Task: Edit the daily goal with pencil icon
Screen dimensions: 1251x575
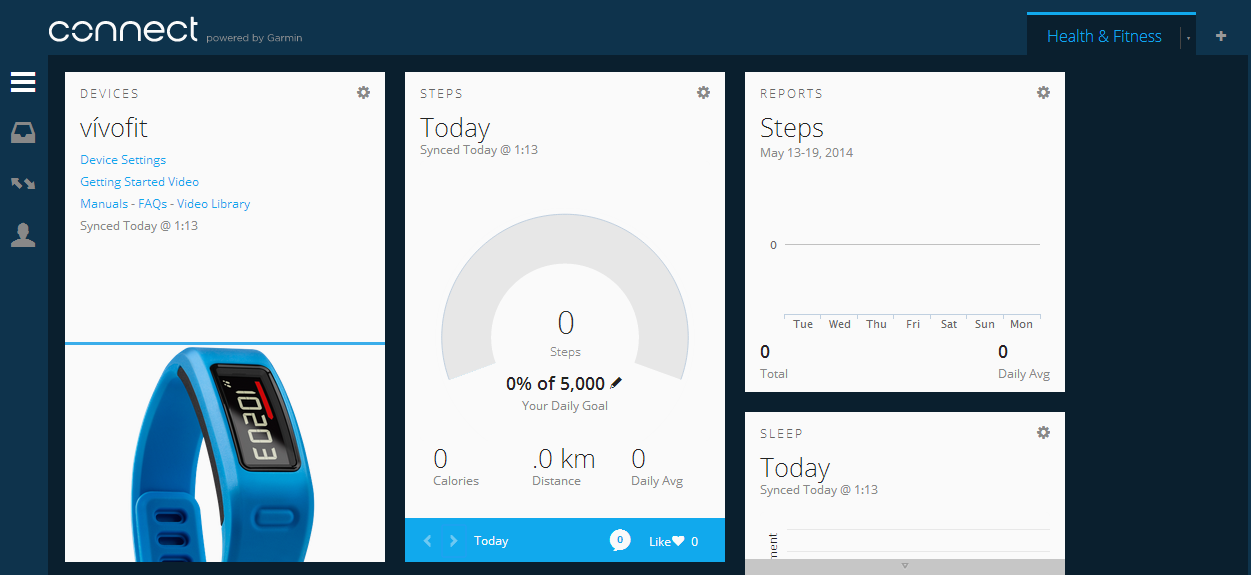Action: click(616, 383)
